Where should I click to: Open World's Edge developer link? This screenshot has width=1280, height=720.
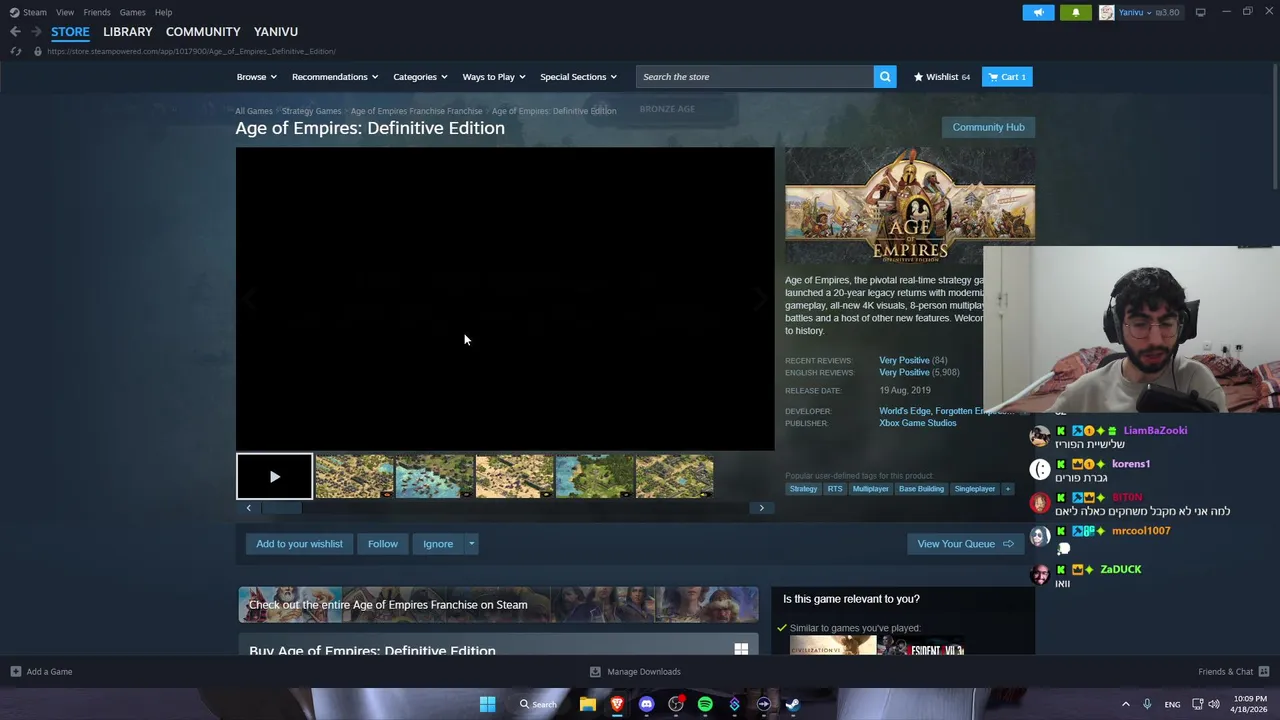[x=904, y=411]
